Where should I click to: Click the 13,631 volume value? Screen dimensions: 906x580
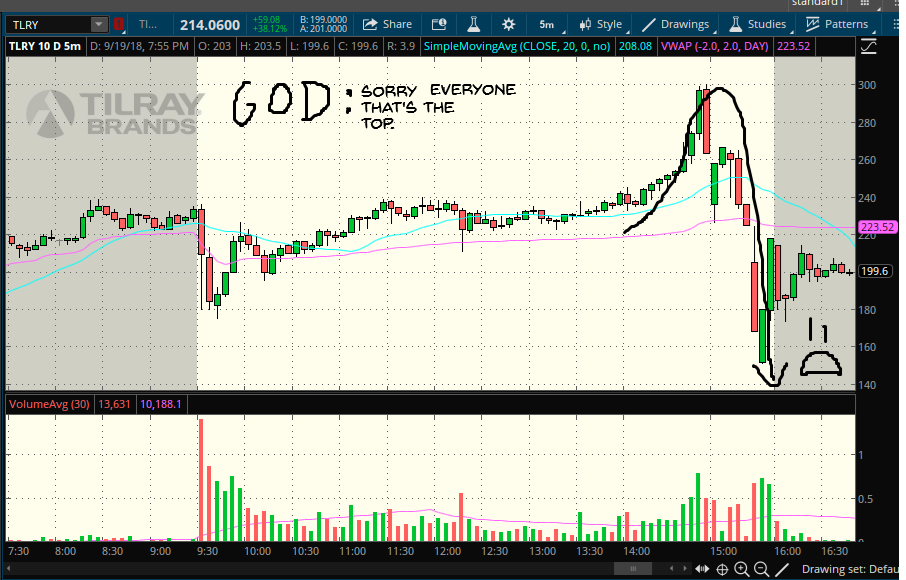pyautogui.click(x=114, y=404)
